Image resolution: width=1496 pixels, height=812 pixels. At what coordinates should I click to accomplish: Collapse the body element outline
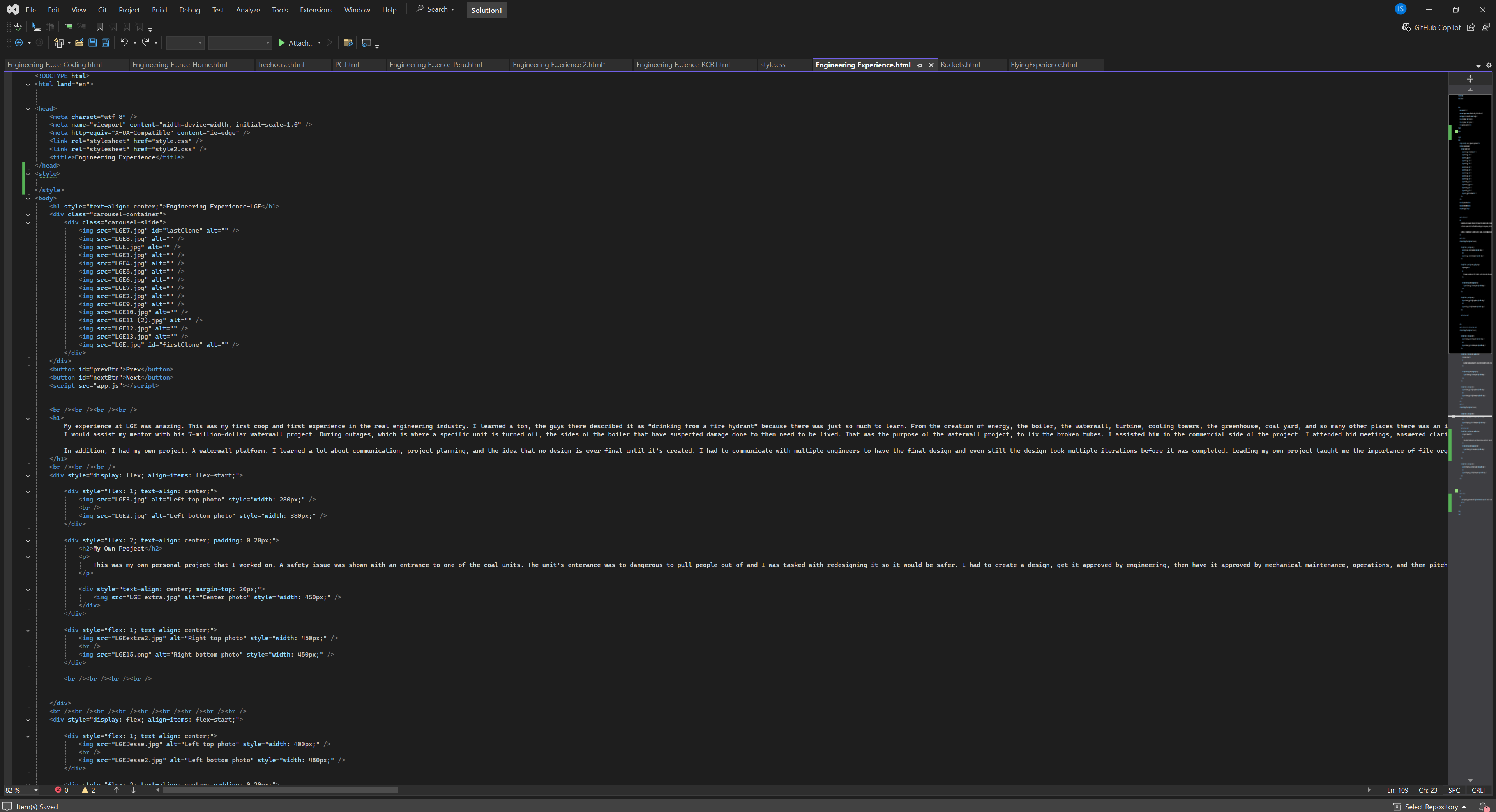(x=28, y=198)
